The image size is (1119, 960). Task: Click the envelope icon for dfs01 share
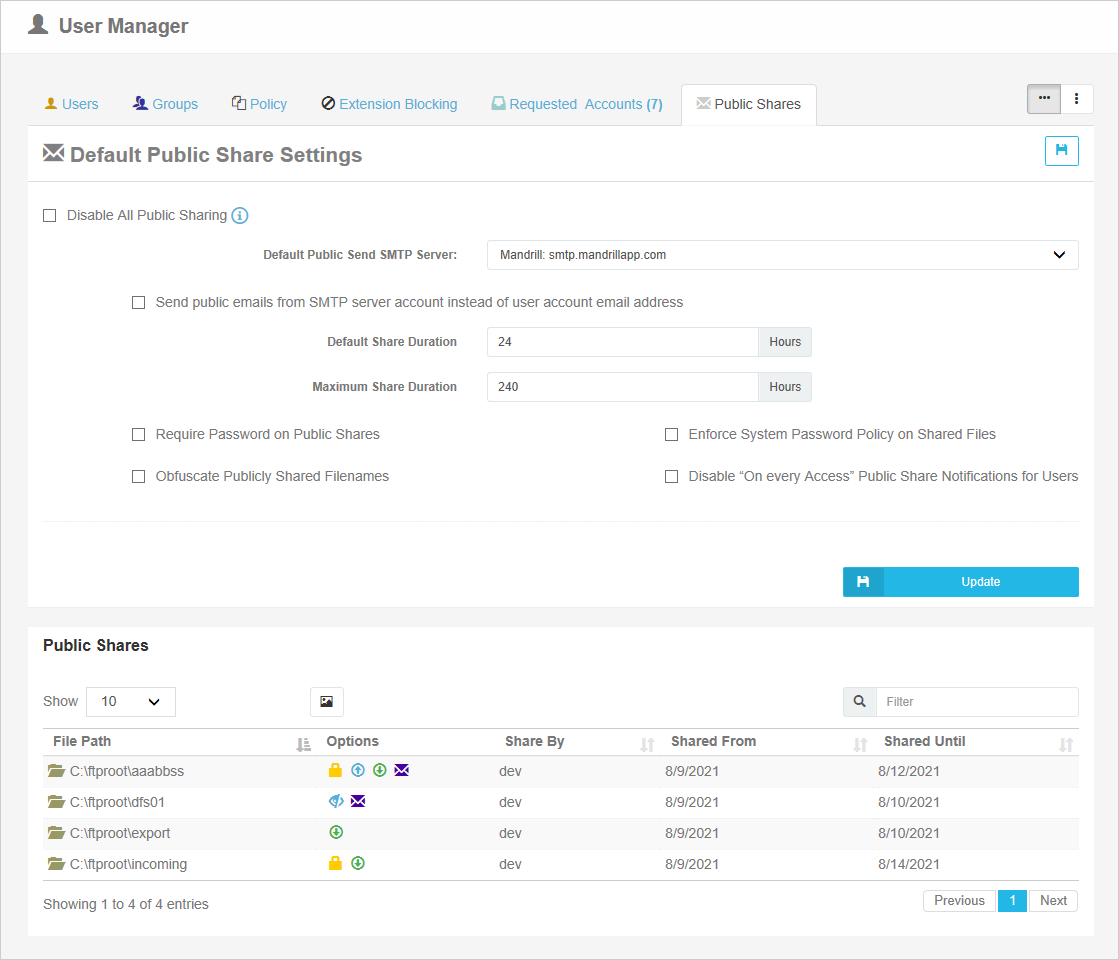(358, 801)
